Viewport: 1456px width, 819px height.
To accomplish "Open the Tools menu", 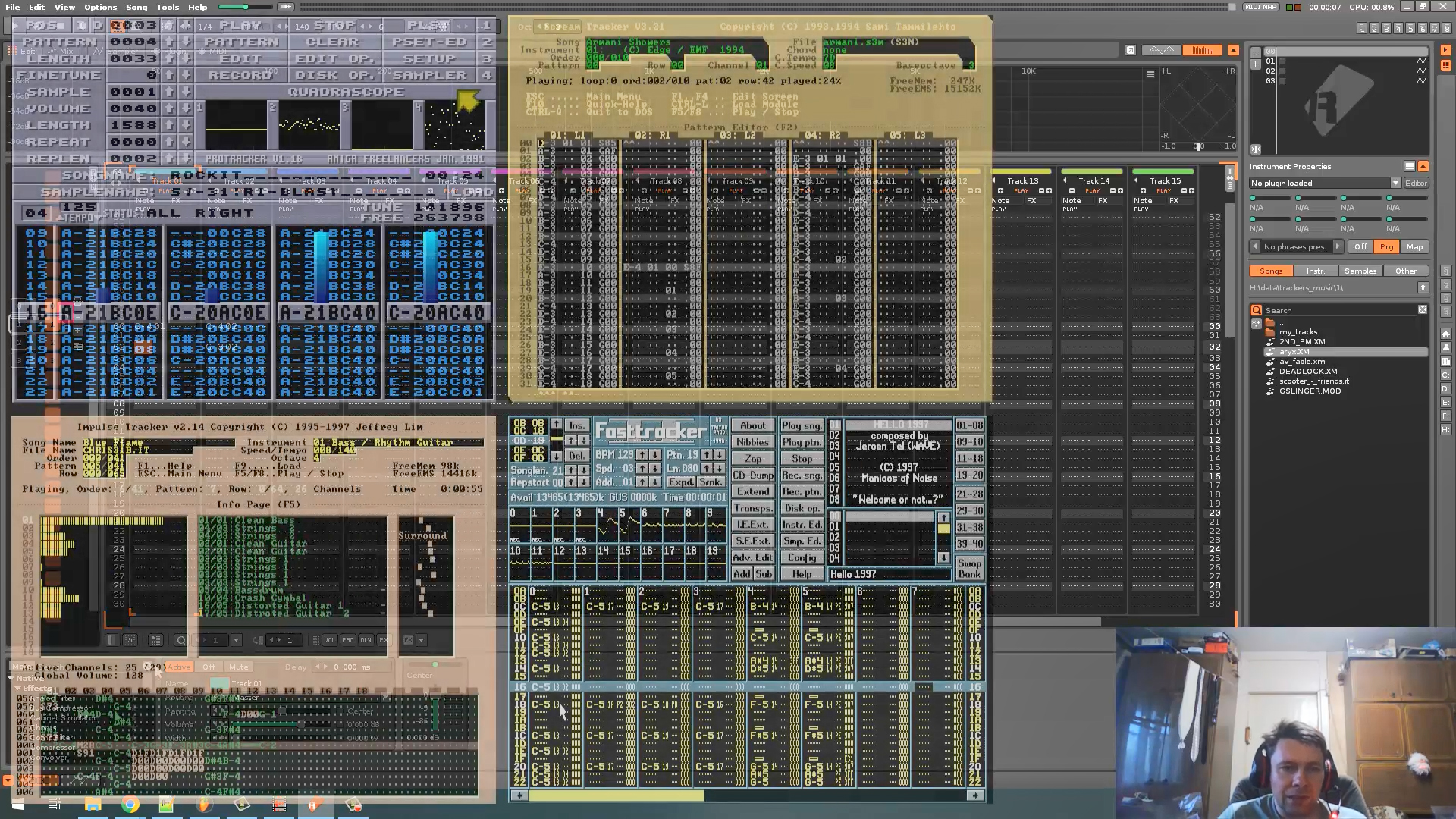I will pos(168,7).
